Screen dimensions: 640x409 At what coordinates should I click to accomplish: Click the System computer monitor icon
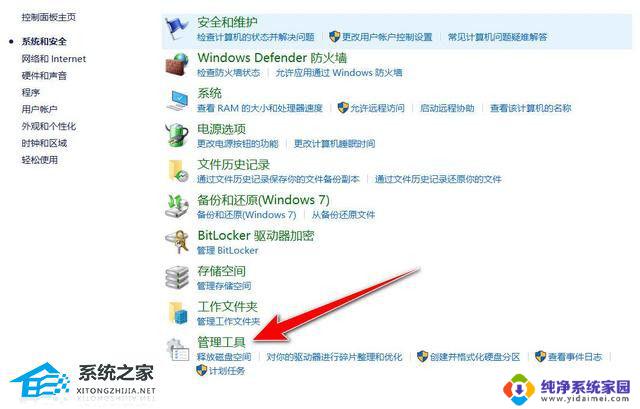pyautogui.click(x=178, y=100)
